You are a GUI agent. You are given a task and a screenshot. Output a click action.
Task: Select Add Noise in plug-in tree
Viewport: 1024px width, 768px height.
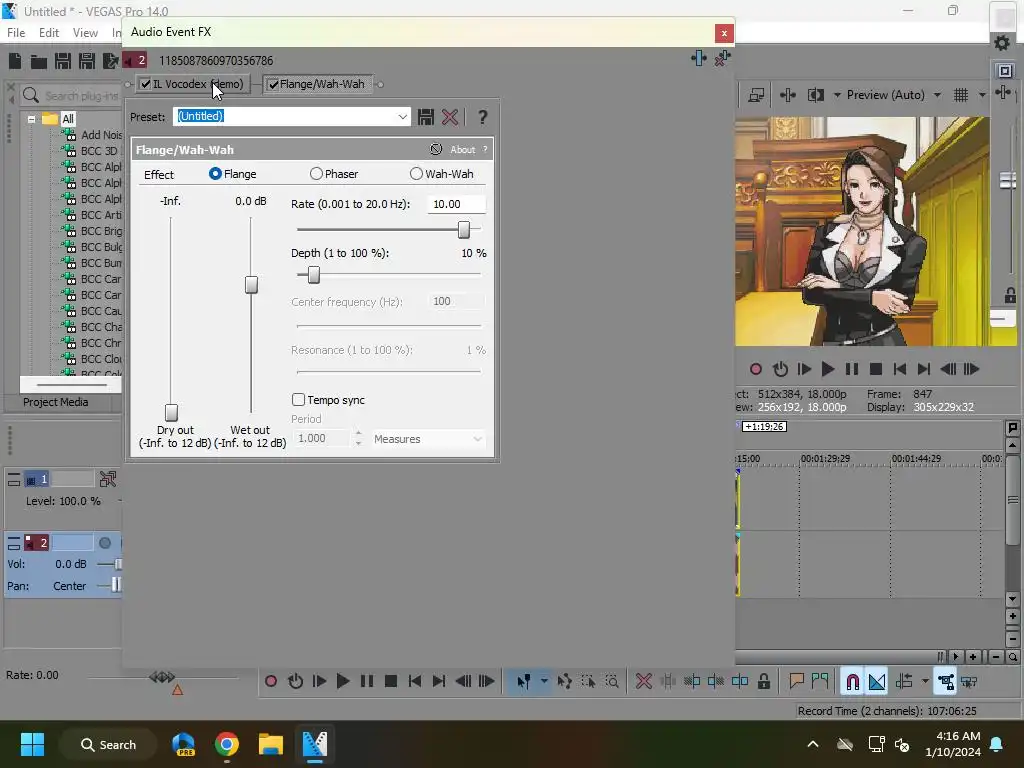(x=101, y=135)
